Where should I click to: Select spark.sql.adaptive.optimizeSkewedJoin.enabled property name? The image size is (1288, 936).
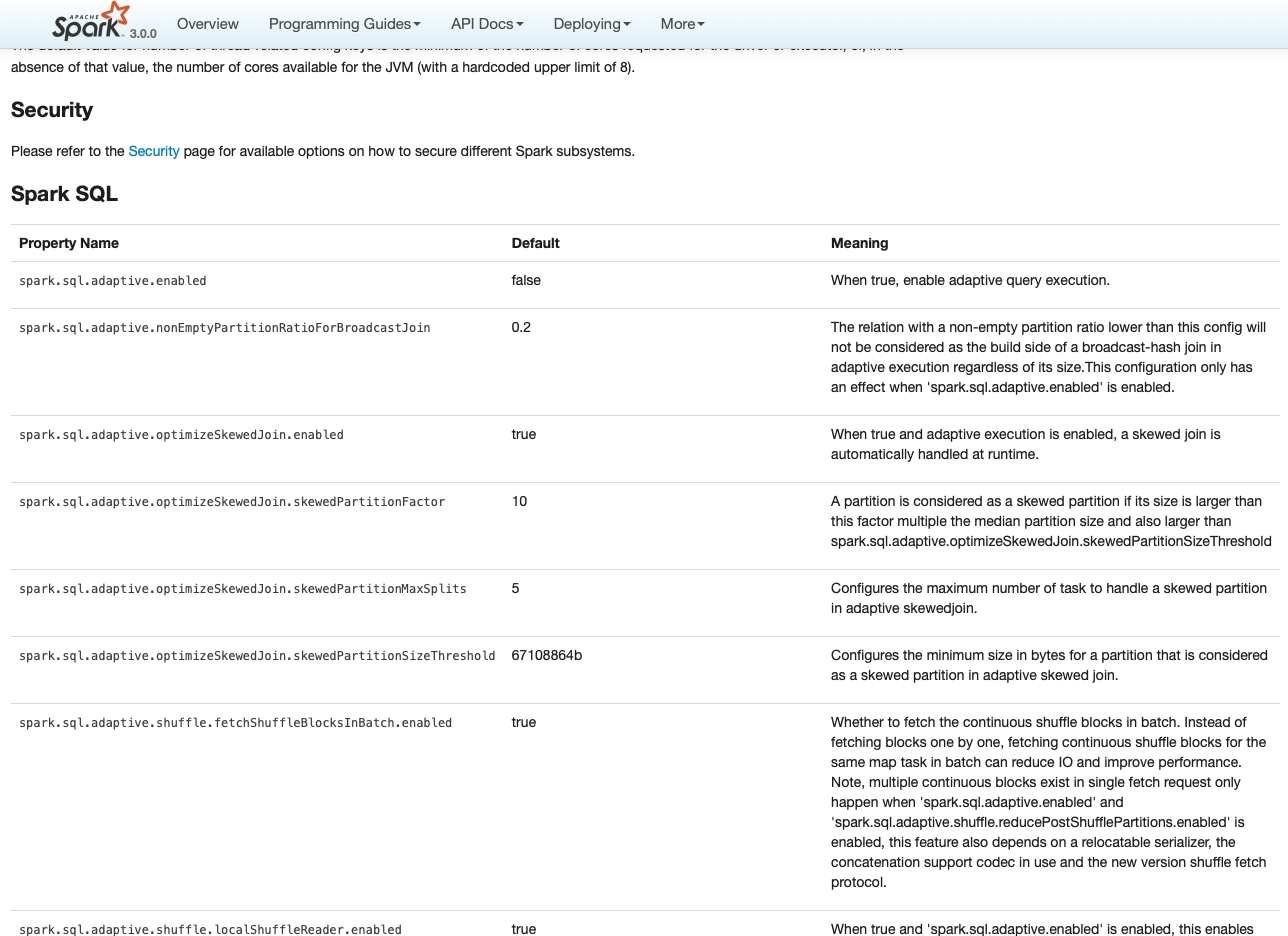[181, 435]
